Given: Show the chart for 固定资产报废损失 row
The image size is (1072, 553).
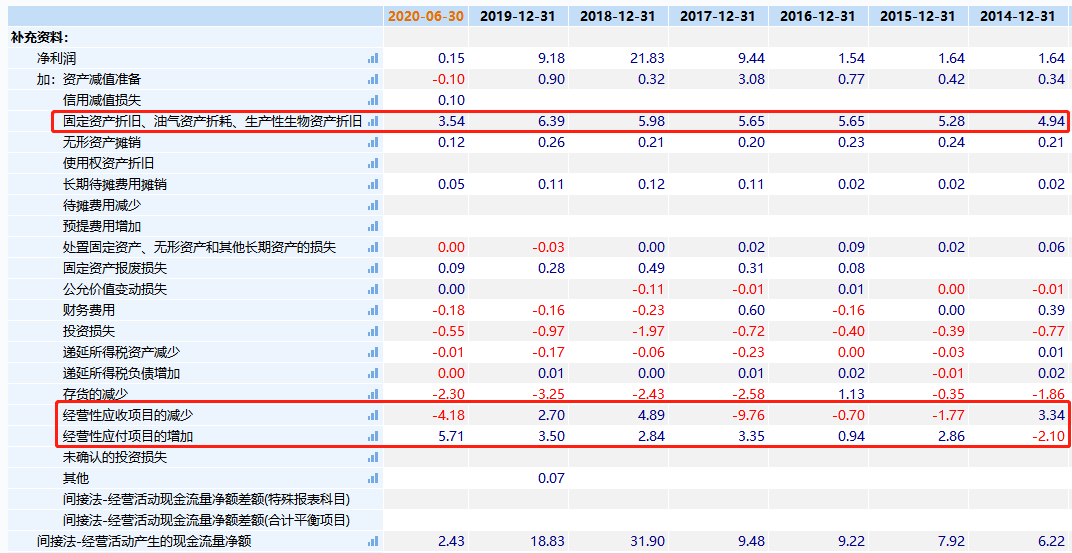Looking at the screenshot, I should [373, 268].
